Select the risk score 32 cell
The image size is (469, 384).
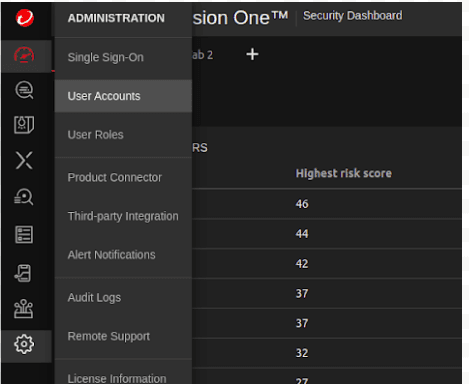click(x=302, y=353)
